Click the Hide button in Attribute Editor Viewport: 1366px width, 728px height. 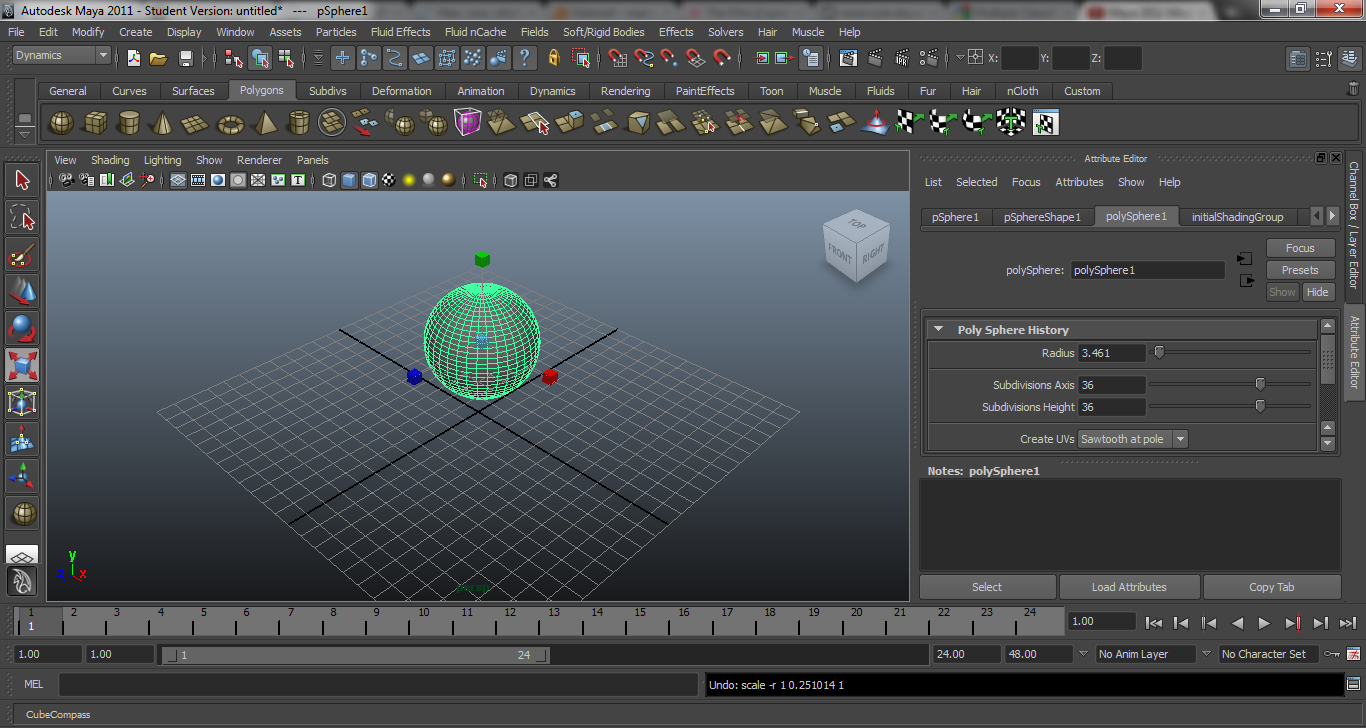pos(1317,292)
